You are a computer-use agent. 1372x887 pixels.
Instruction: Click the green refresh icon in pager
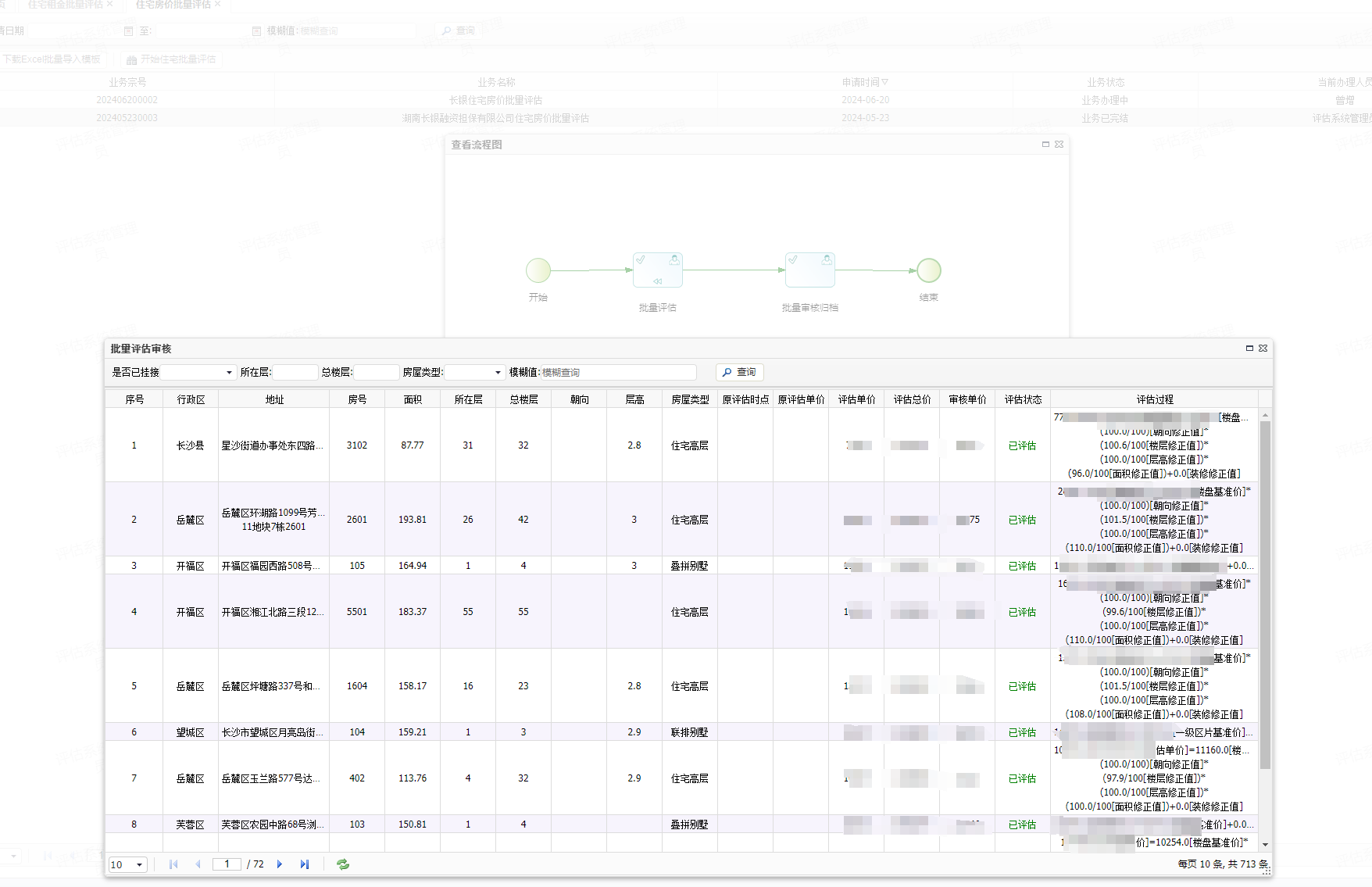click(x=343, y=864)
